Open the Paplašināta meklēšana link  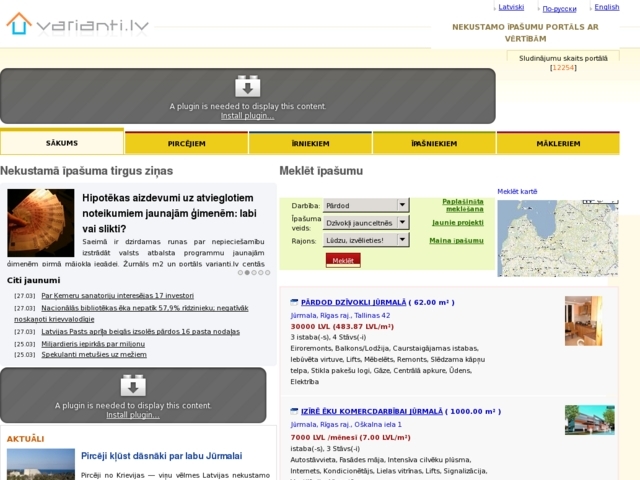[x=463, y=205]
